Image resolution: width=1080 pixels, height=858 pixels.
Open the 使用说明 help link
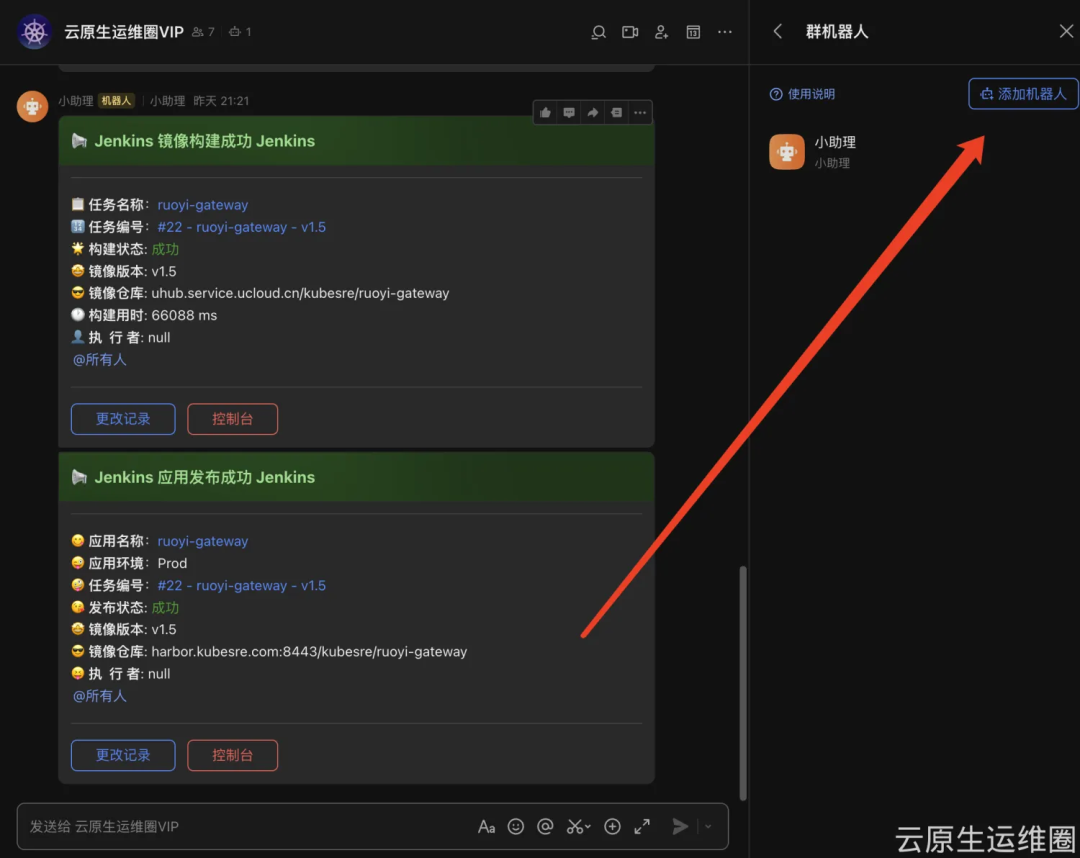pos(802,94)
